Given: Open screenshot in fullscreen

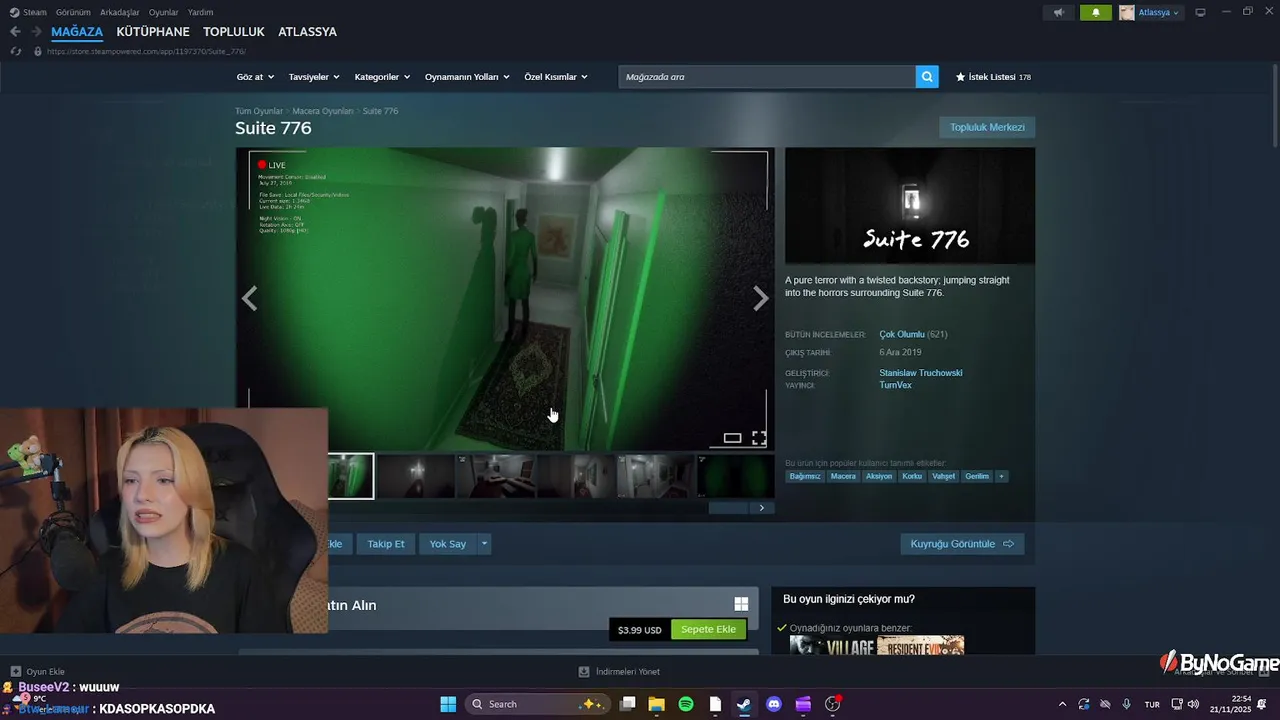Looking at the screenshot, I should click(x=759, y=438).
